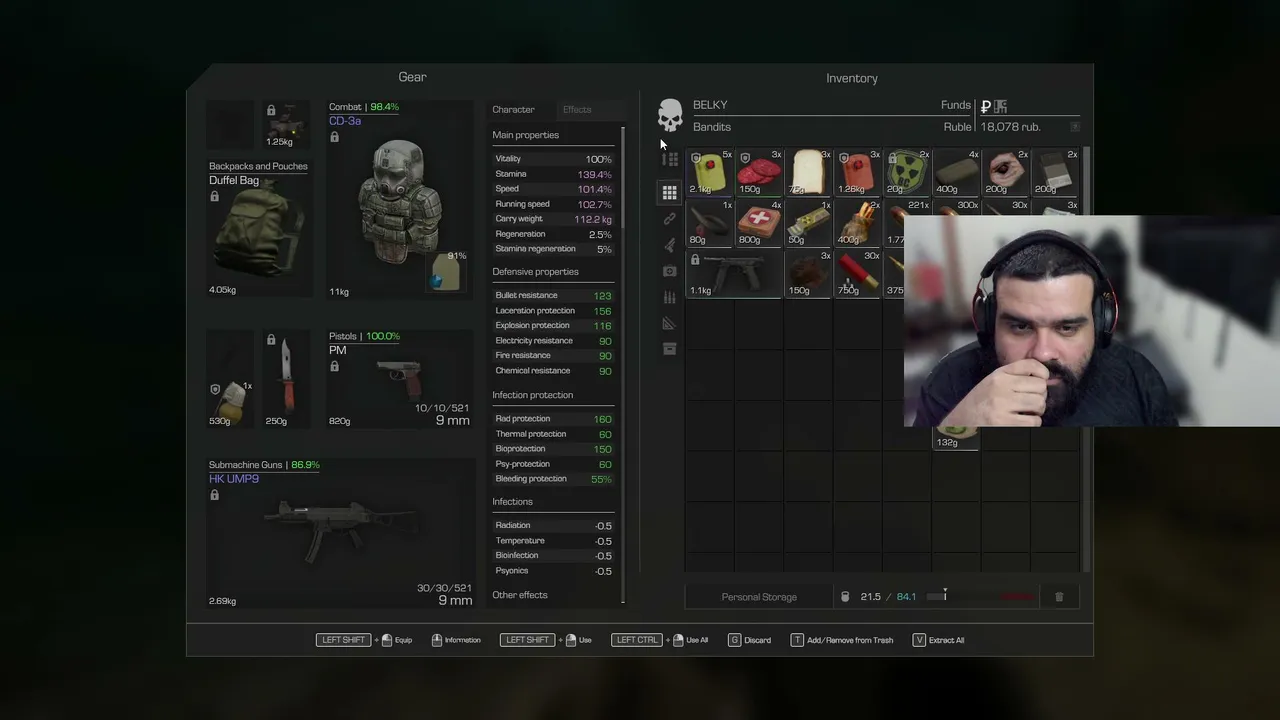Select the Duffel Bag backpack slot
1280x720 pixels.
tap(258, 229)
